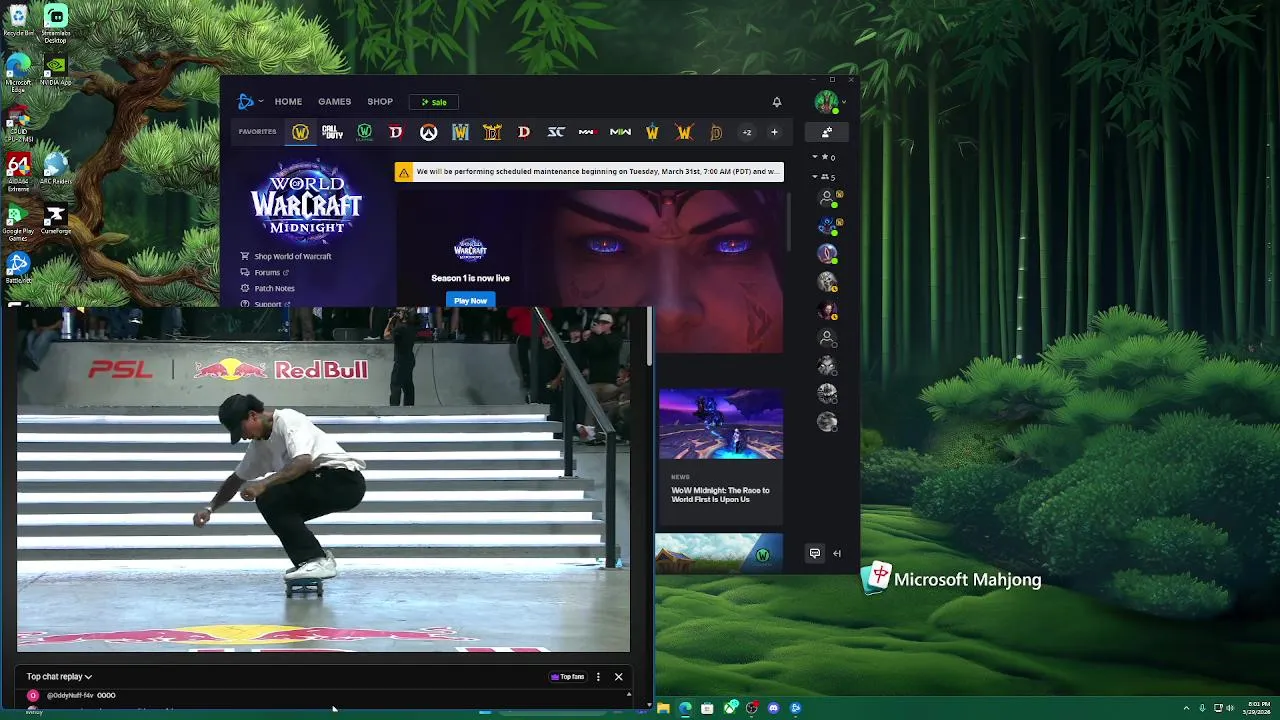Image resolution: width=1280 pixels, height=720 pixels.
Task: Open the chat icon in Battle.net
Action: [815, 553]
